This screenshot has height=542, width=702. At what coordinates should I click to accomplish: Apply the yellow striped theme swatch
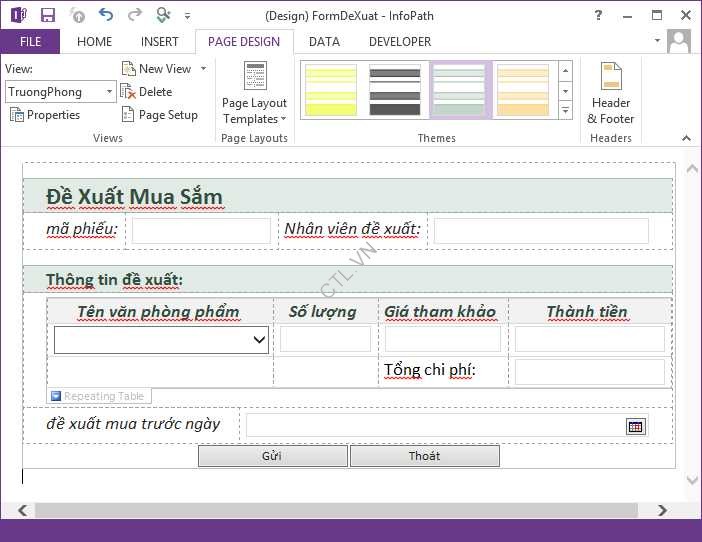coord(330,90)
